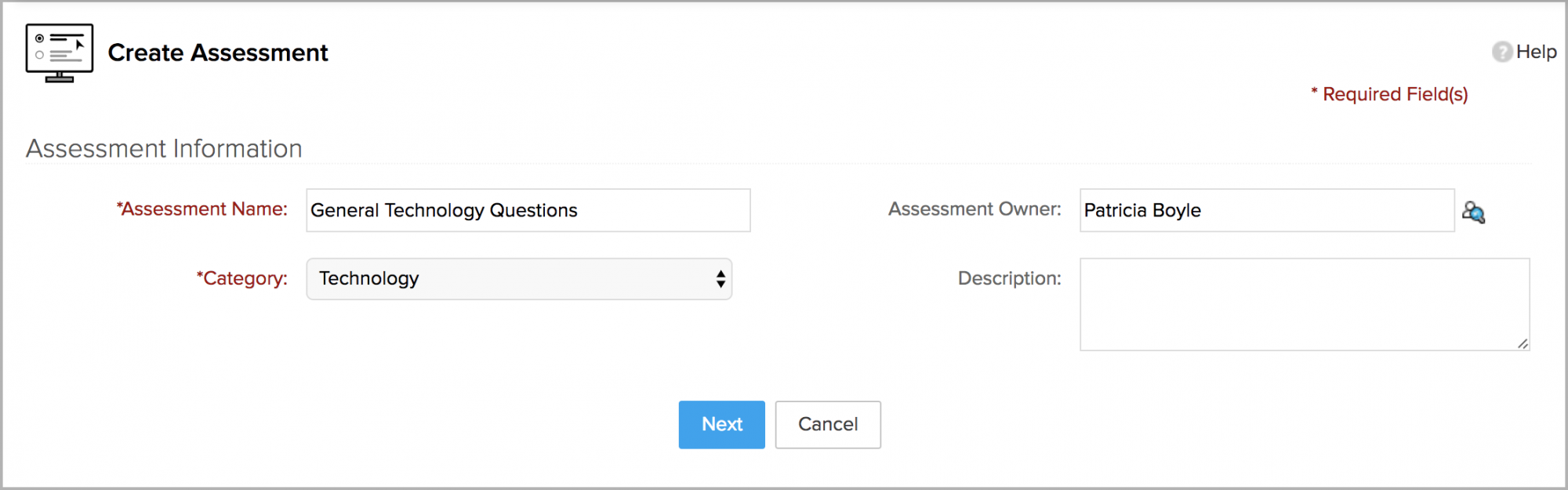Click the Next button
This screenshot has width=1568, height=490.
click(x=721, y=424)
